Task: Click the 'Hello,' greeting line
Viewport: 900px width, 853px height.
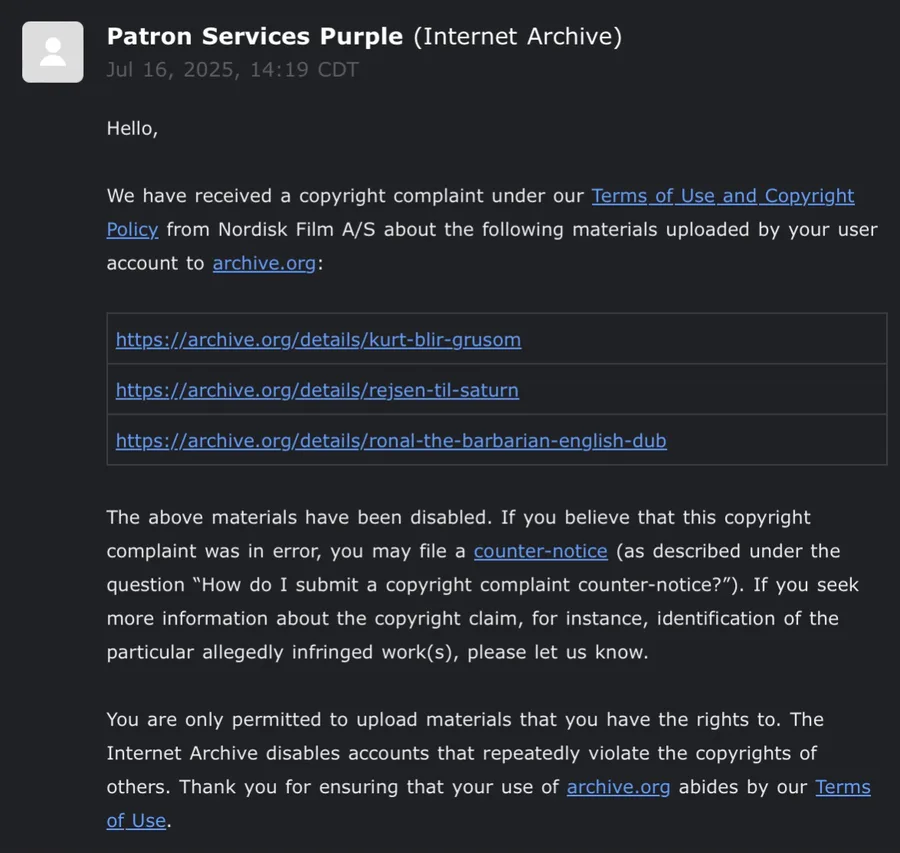Action: [132, 128]
